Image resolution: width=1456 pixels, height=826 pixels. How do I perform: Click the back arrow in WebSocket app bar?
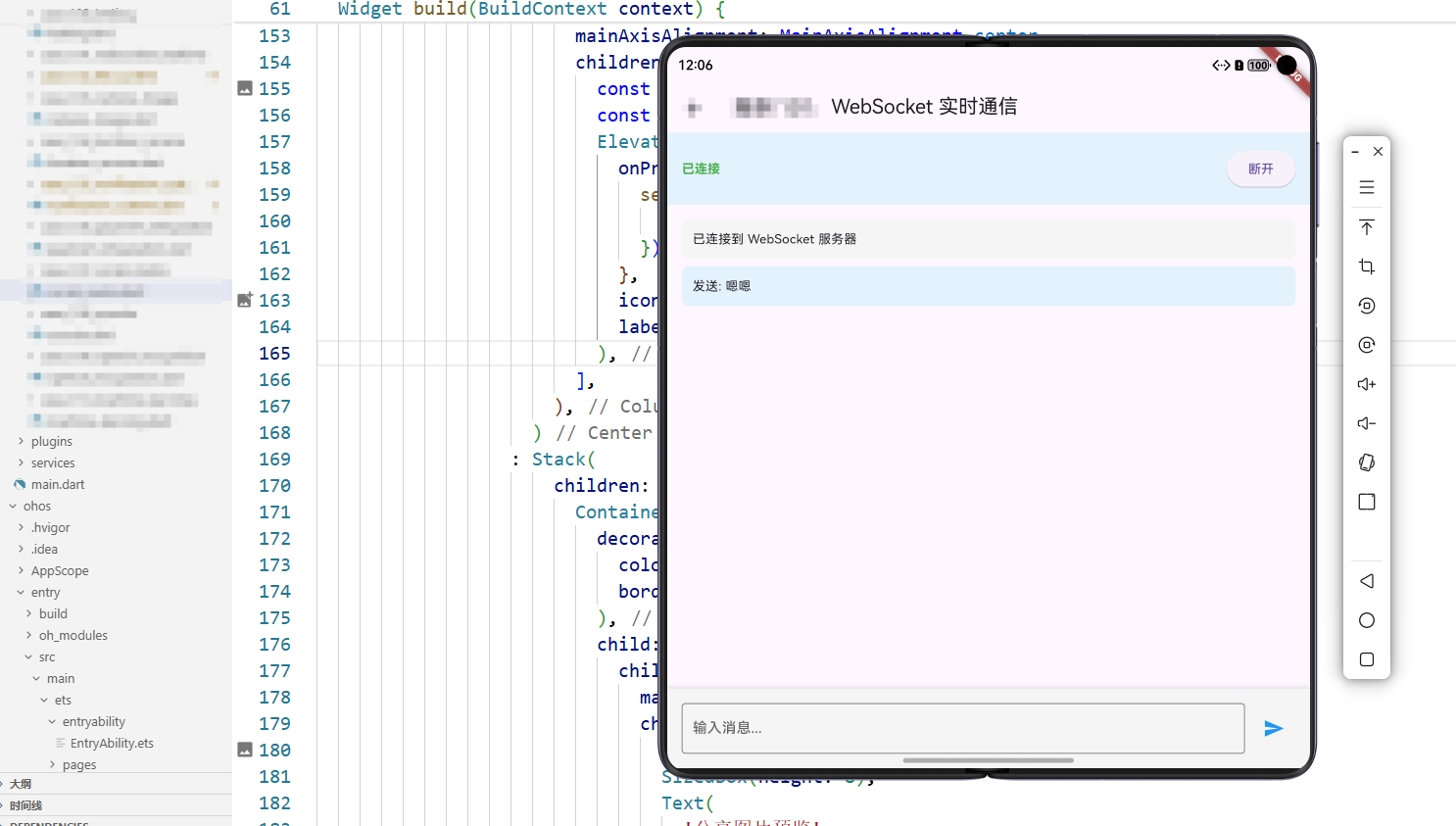[x=694, y=108]
